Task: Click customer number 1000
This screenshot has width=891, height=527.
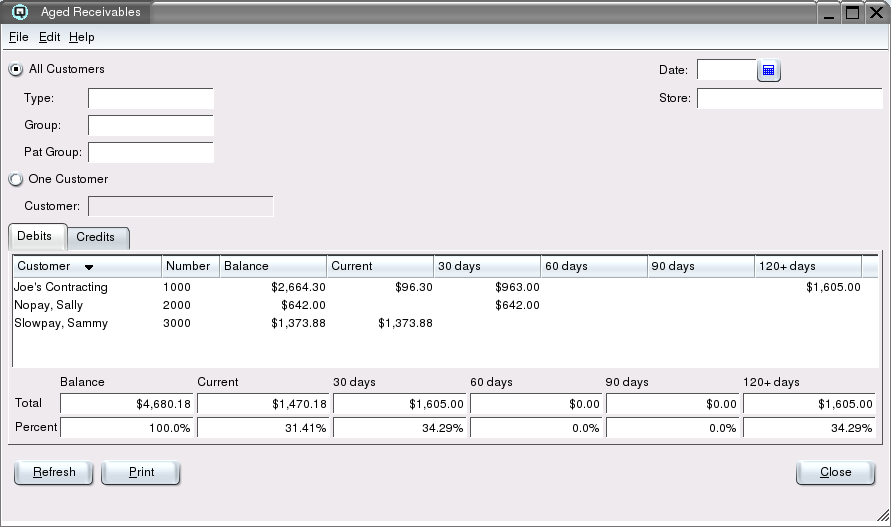Action: pyautogui.click(x=177, y=287)
